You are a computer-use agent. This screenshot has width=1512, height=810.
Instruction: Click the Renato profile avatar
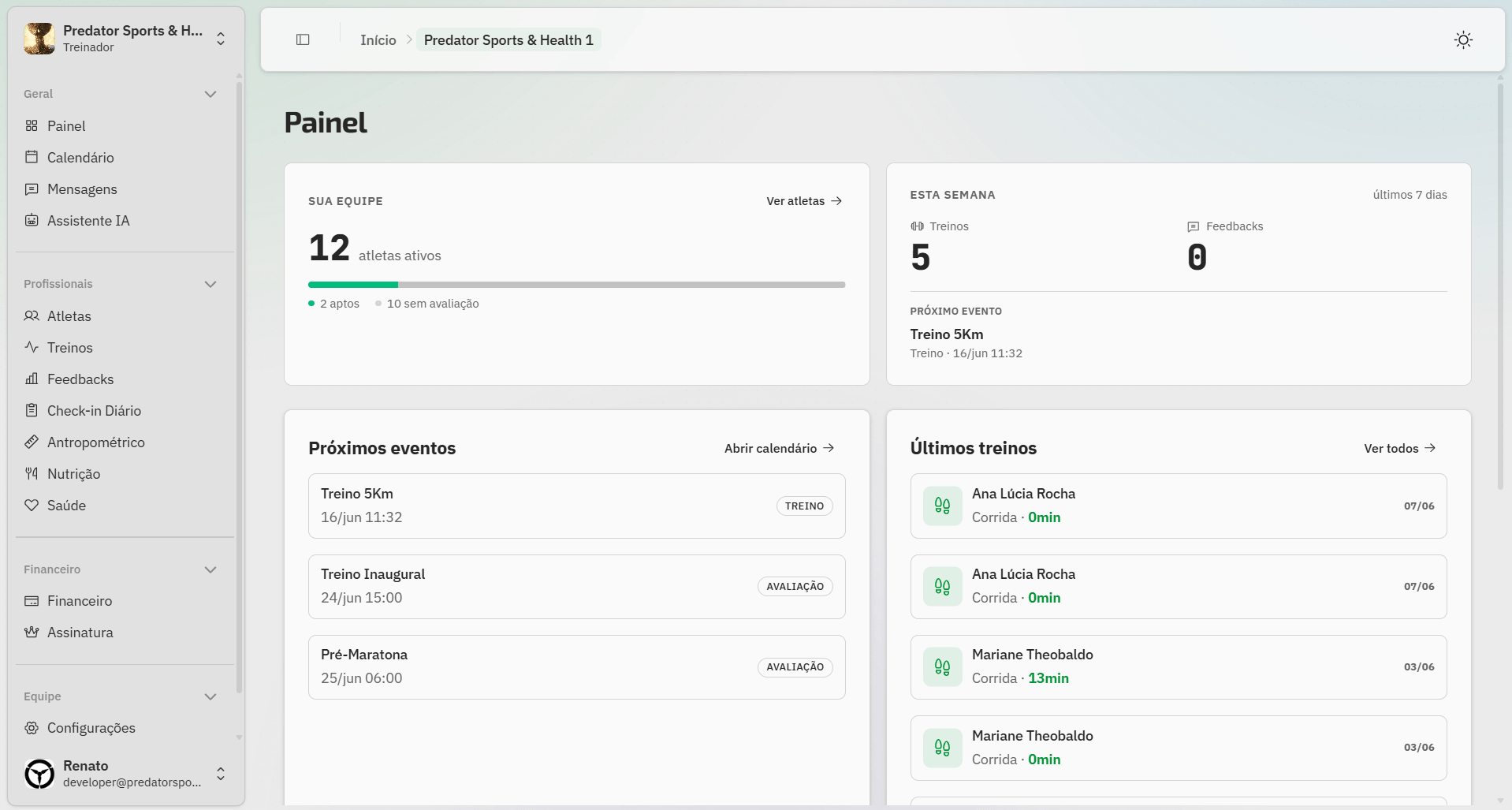pos(39,774)
